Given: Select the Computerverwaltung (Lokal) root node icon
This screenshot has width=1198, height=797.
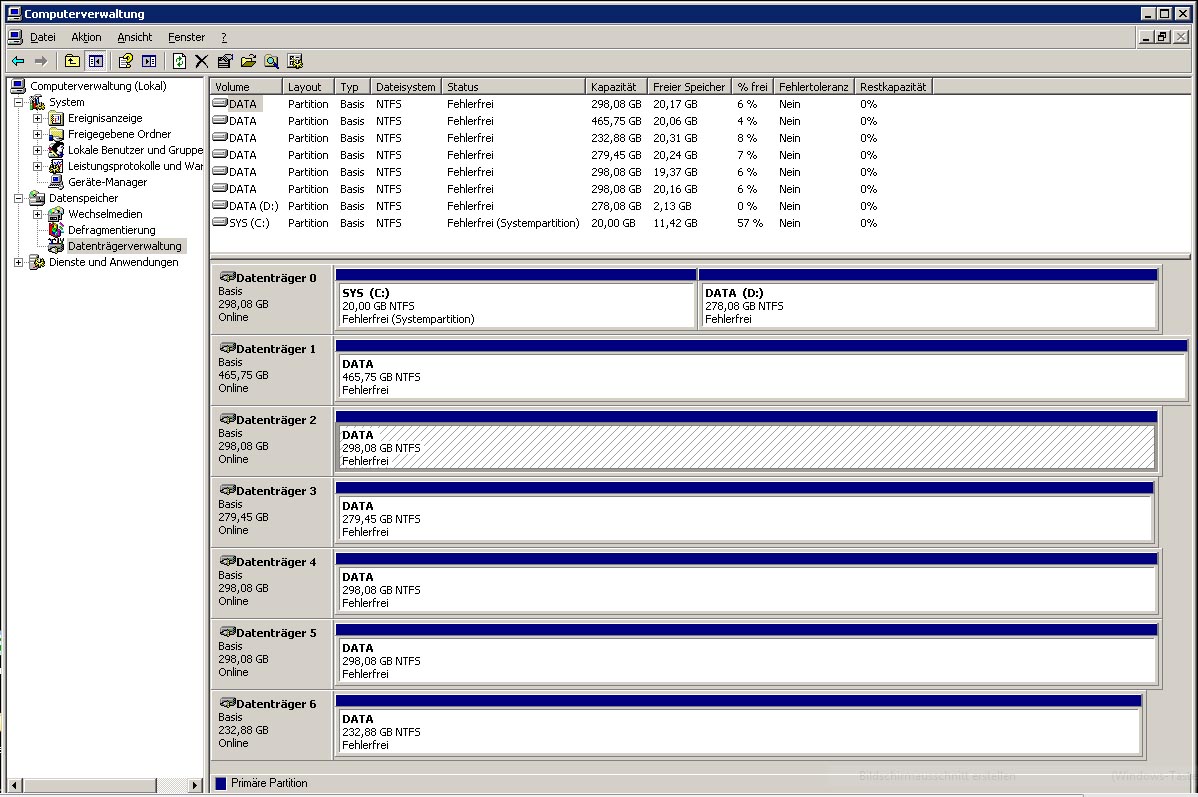Looking at the screenshot, I should (18, 86).
